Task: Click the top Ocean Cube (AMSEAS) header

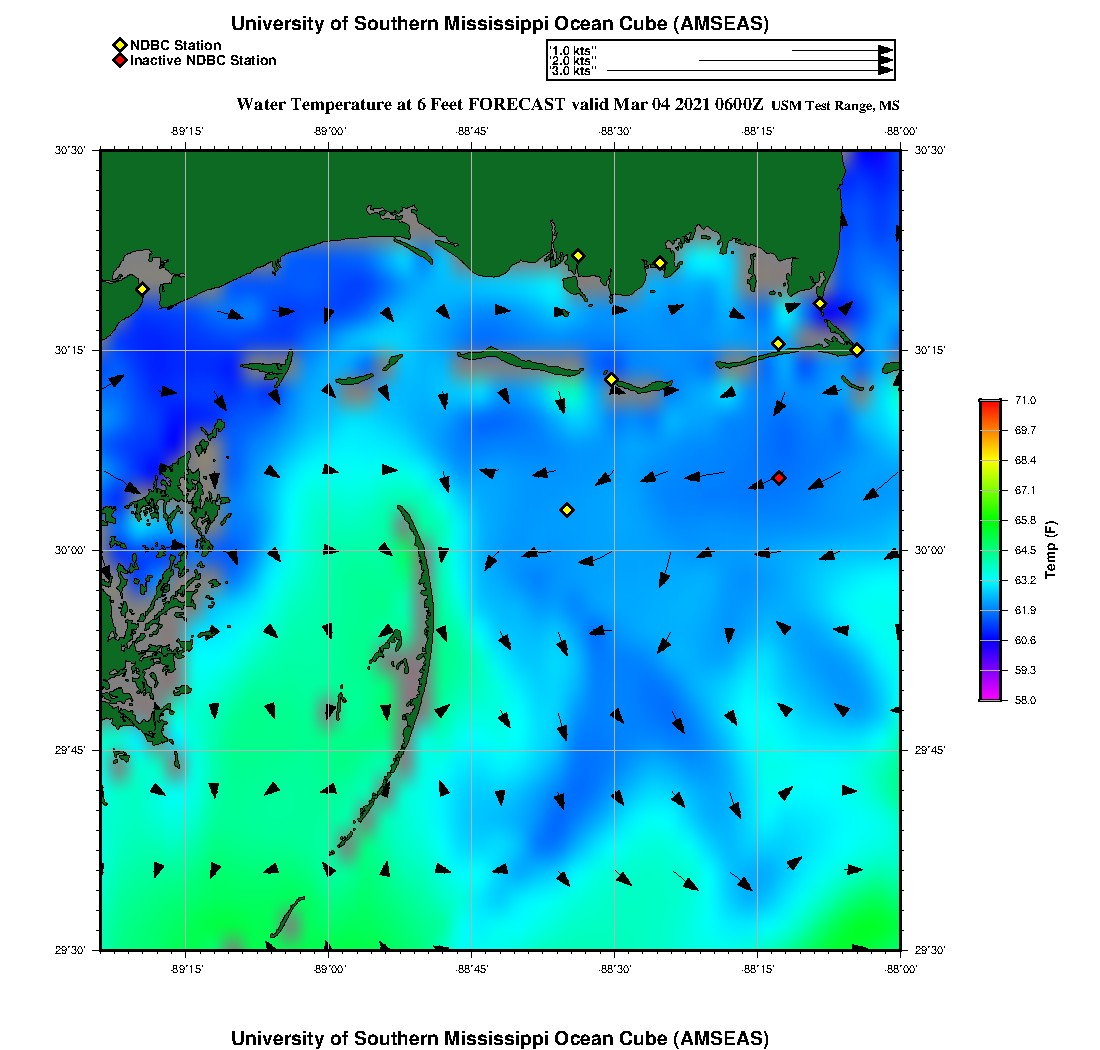Action: point(500,24)
